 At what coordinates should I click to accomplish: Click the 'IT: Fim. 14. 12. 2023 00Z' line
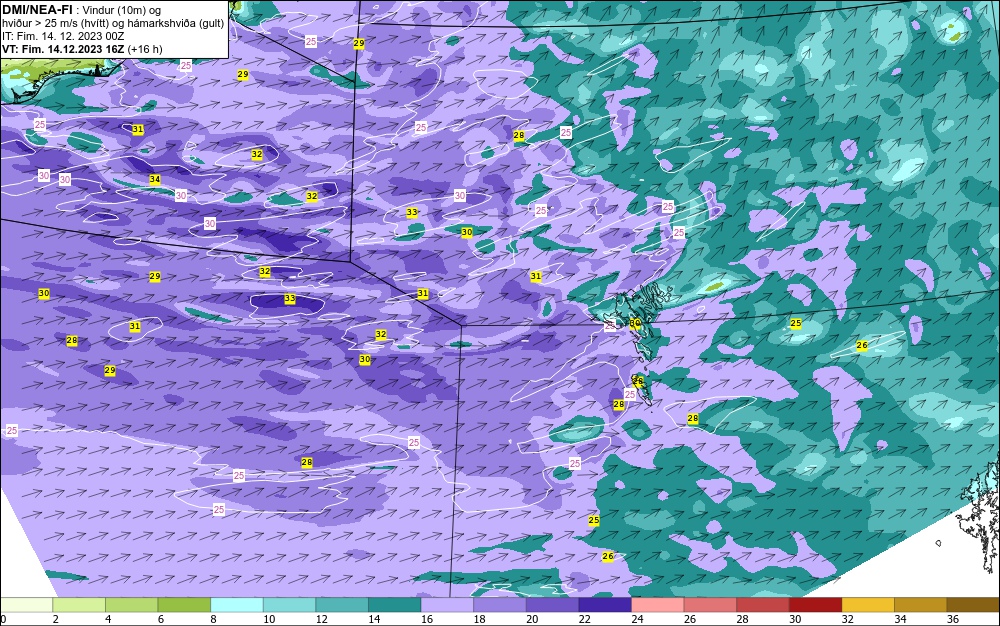point(62,36)
